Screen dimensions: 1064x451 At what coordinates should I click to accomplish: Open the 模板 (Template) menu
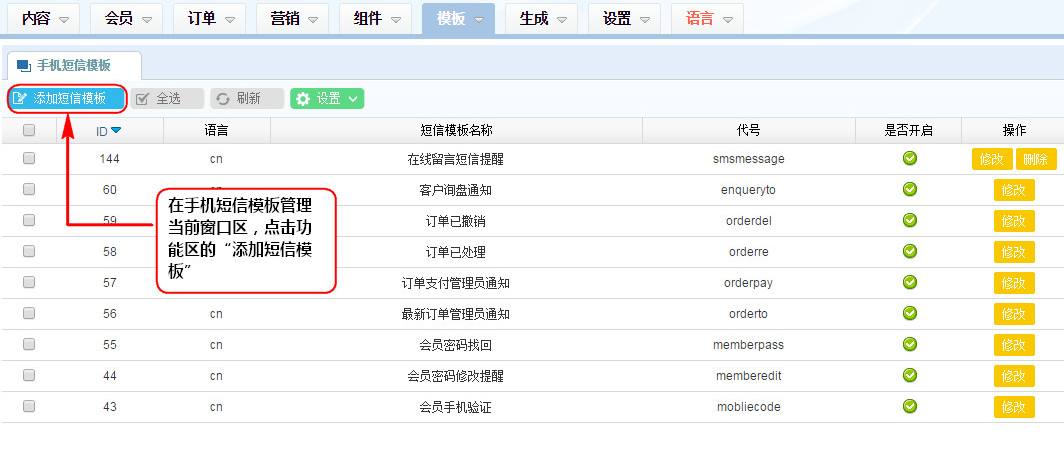point(458,19)
